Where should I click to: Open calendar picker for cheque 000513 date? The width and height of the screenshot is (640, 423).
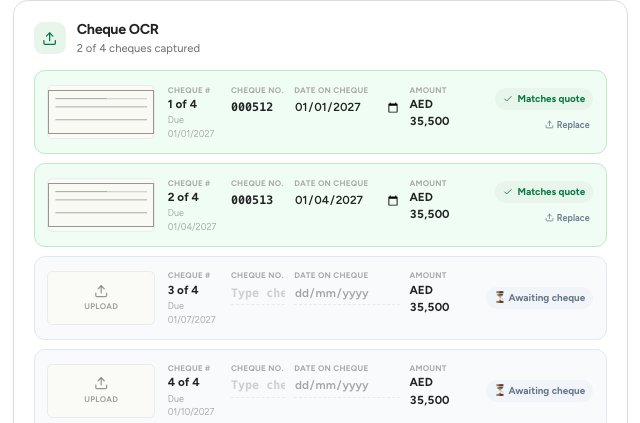393,201
